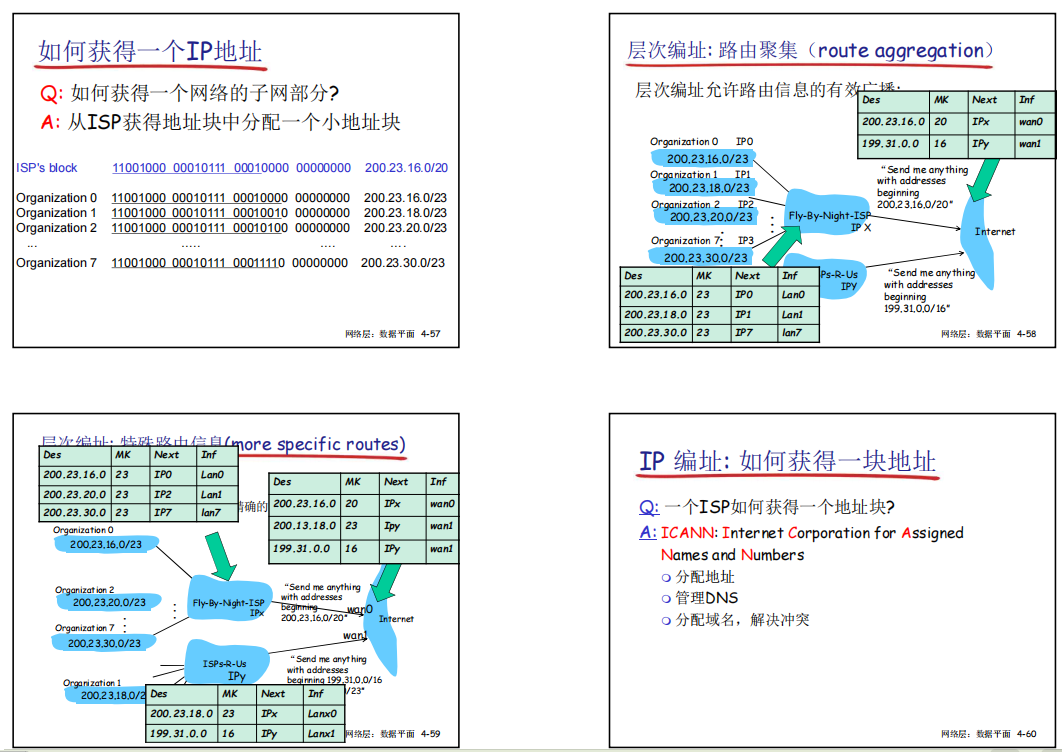The height and width of the screenshot is (752, 1062).
Task: Click the bullet item 管理DNS
Action: [706, 598]
